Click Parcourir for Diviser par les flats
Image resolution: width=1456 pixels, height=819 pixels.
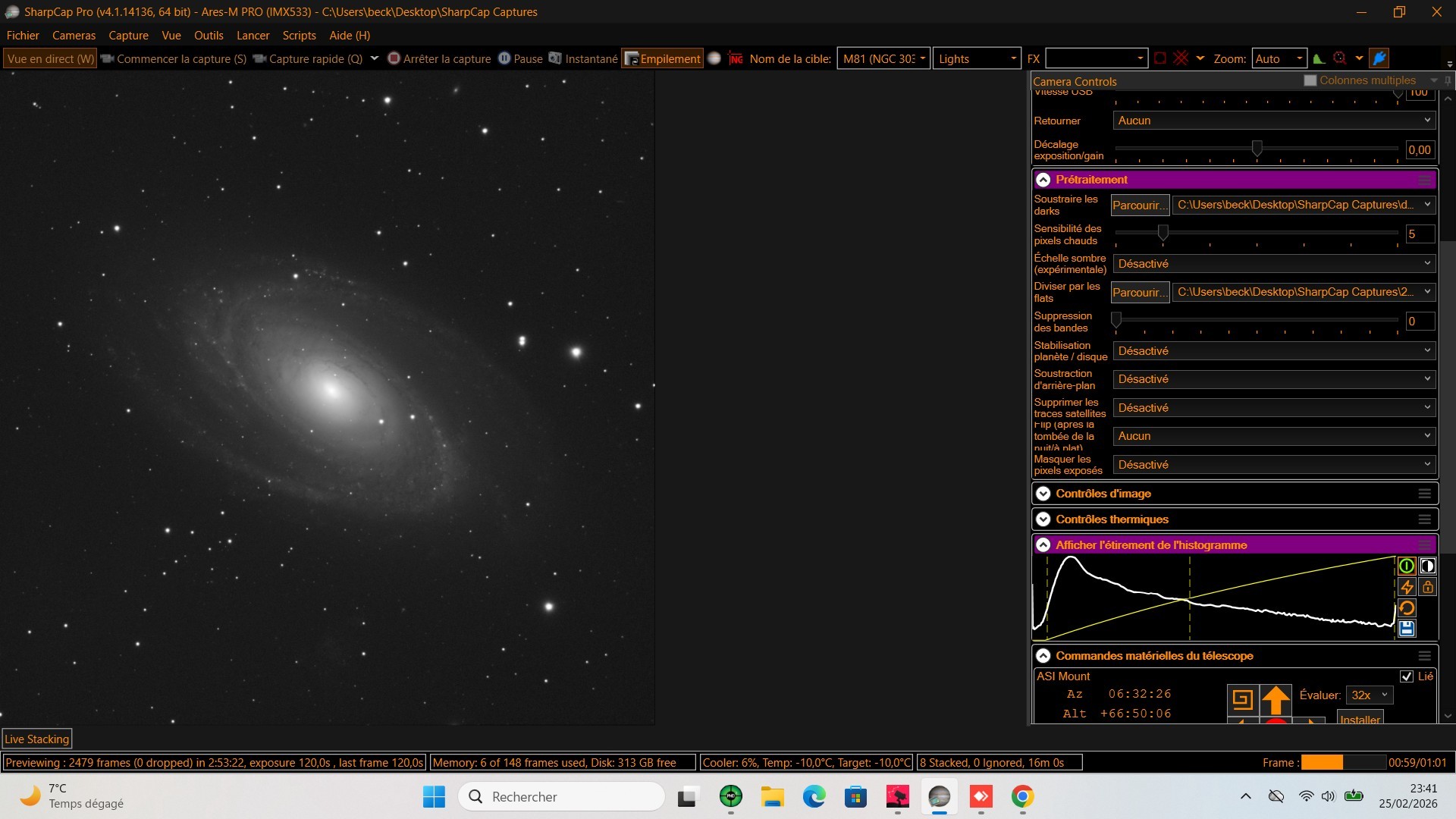click(1140, 293)
